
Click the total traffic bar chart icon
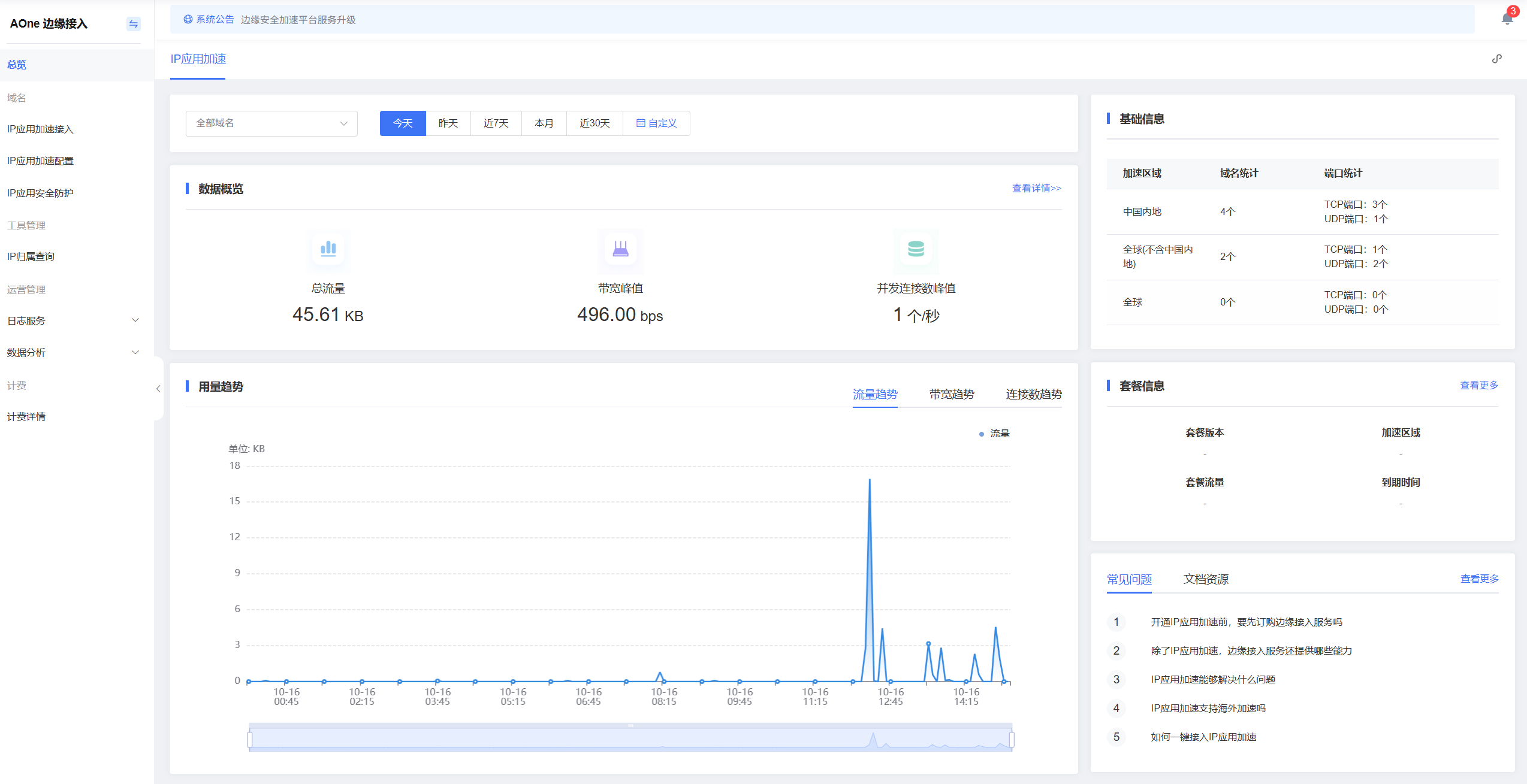328,249
